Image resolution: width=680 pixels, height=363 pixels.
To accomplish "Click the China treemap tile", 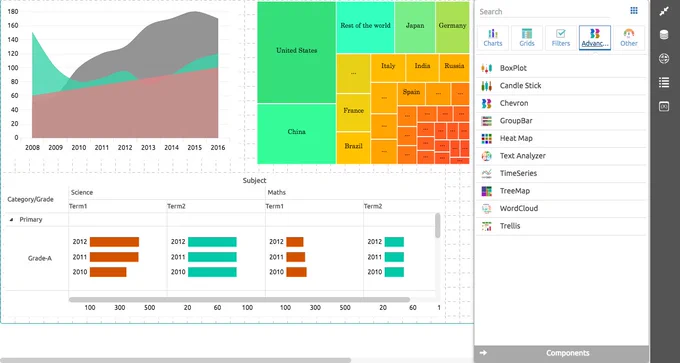I will click(x=296, y=134).
